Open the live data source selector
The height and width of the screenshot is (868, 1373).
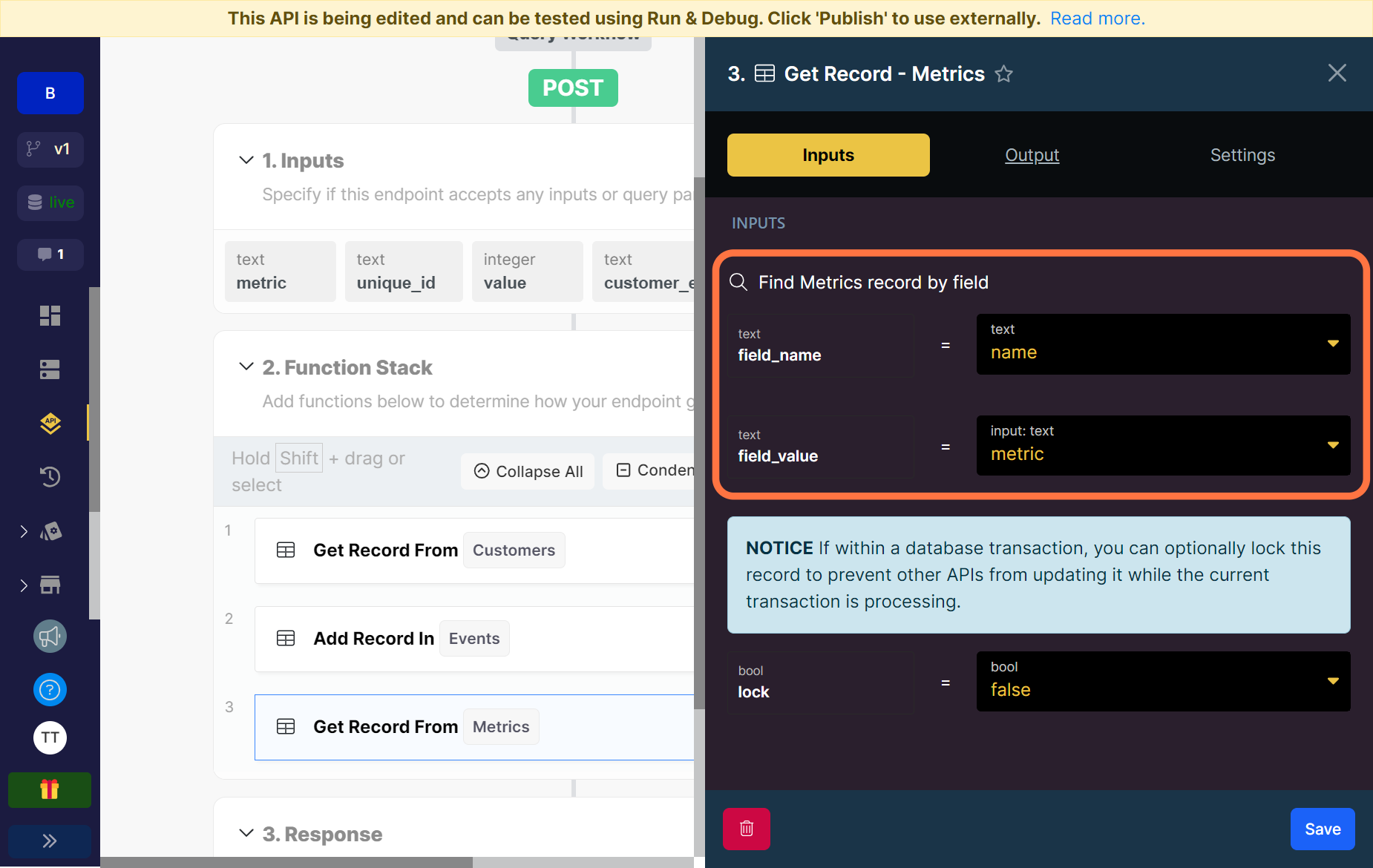click(x=50, y=203)
